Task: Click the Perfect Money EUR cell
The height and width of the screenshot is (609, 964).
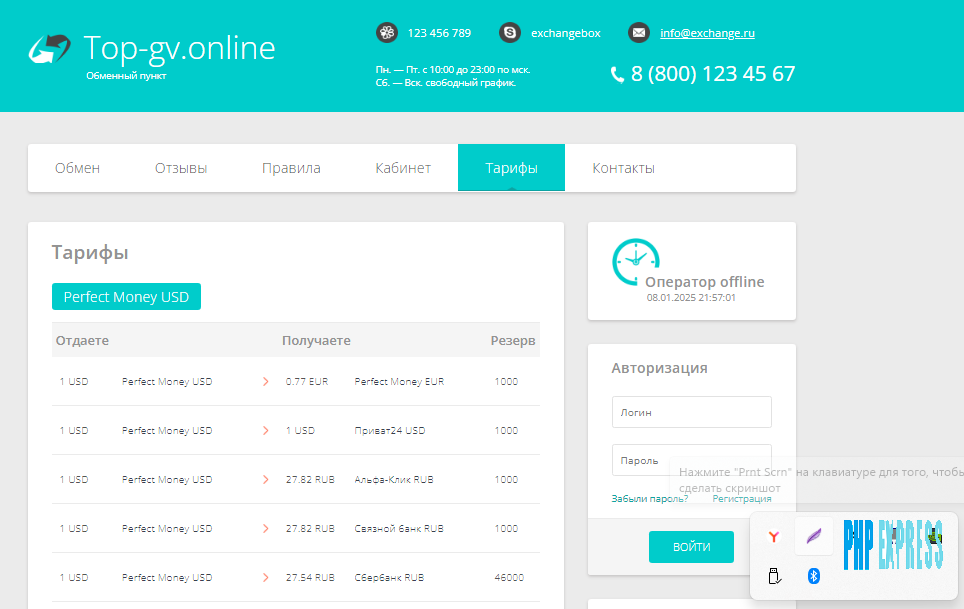Action: [399, 382]
